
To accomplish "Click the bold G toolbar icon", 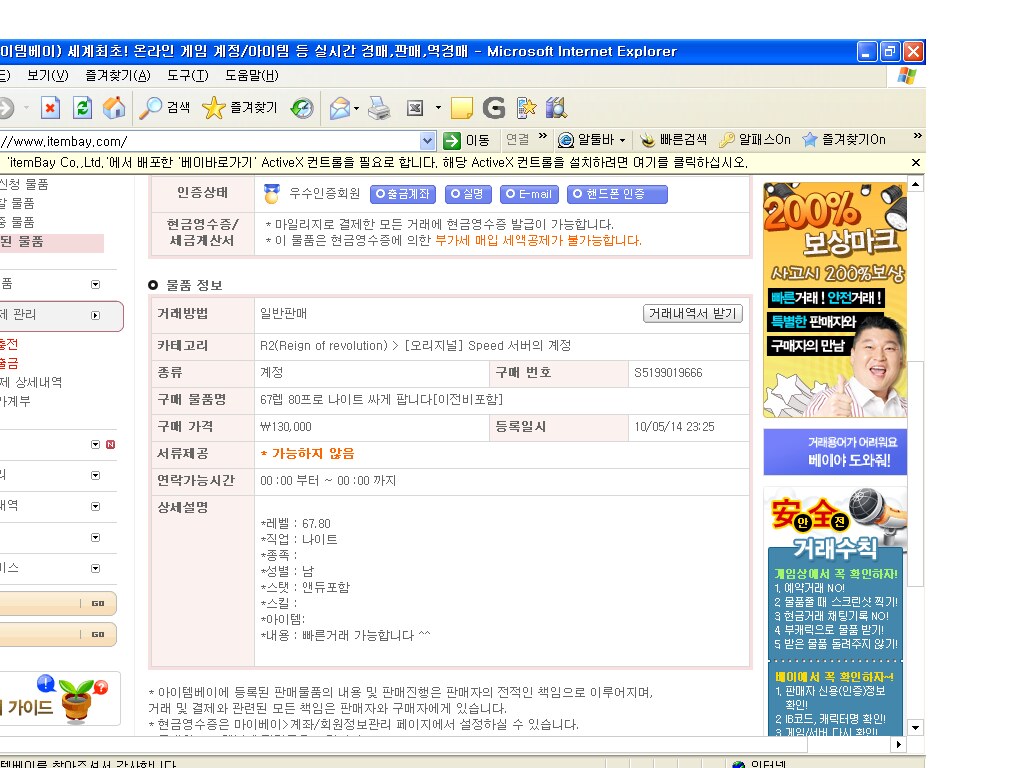I will (493, 108).
